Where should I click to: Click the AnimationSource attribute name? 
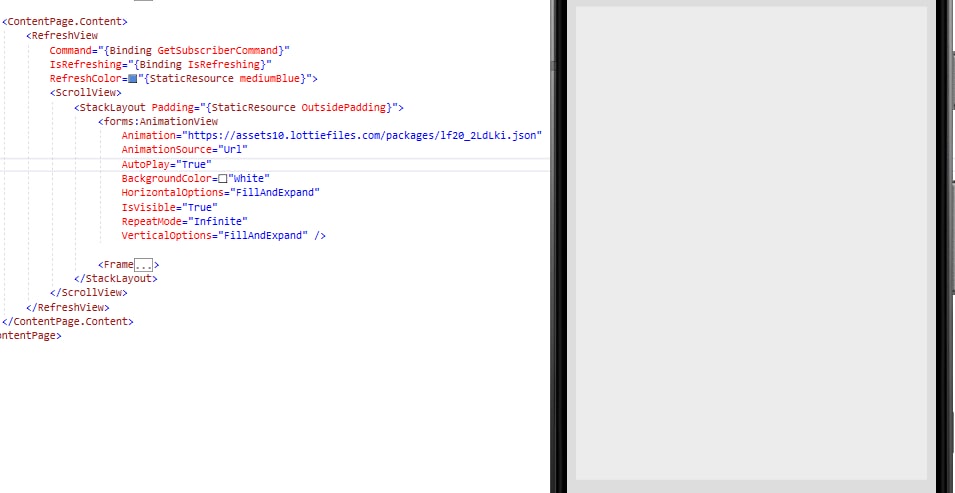click(x=167, y=149)
